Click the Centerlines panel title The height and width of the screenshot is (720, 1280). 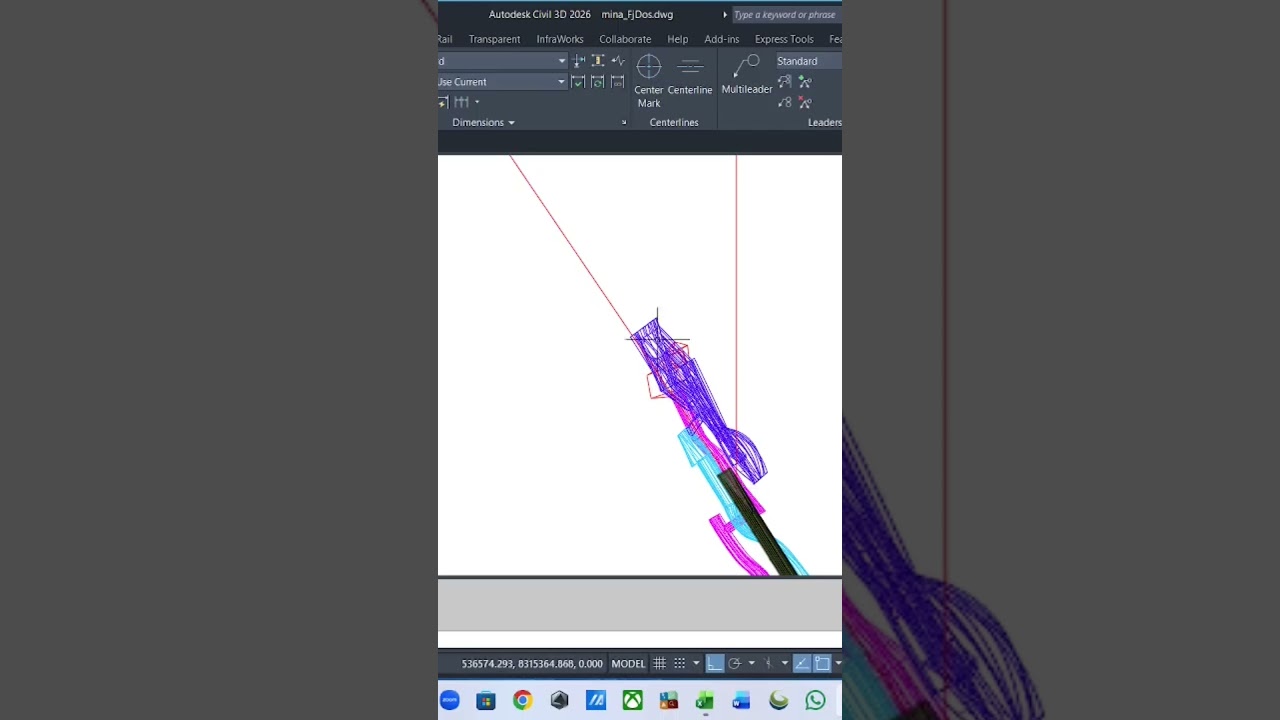(674, 122)
